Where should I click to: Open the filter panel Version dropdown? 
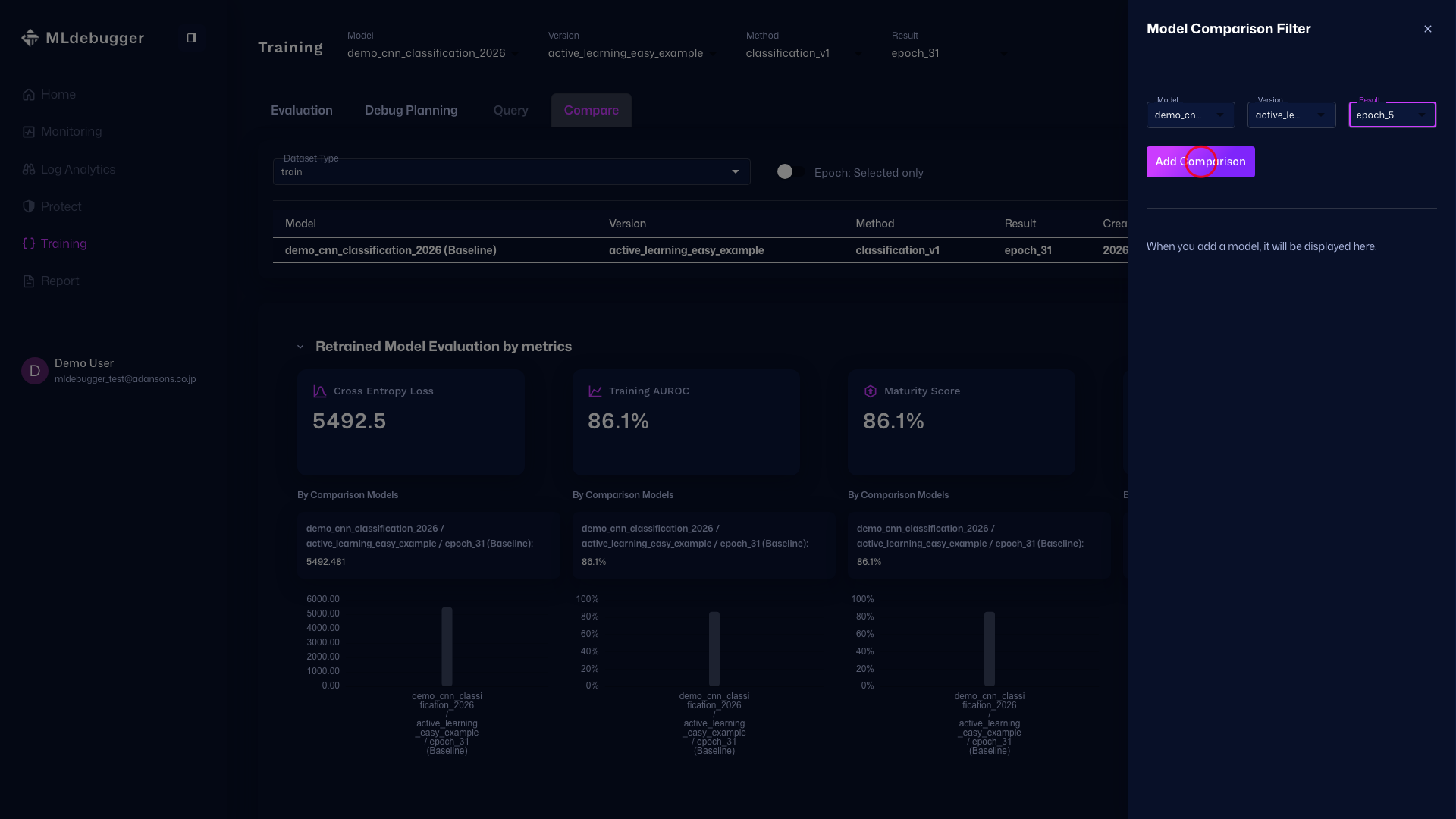point(1291,115)
